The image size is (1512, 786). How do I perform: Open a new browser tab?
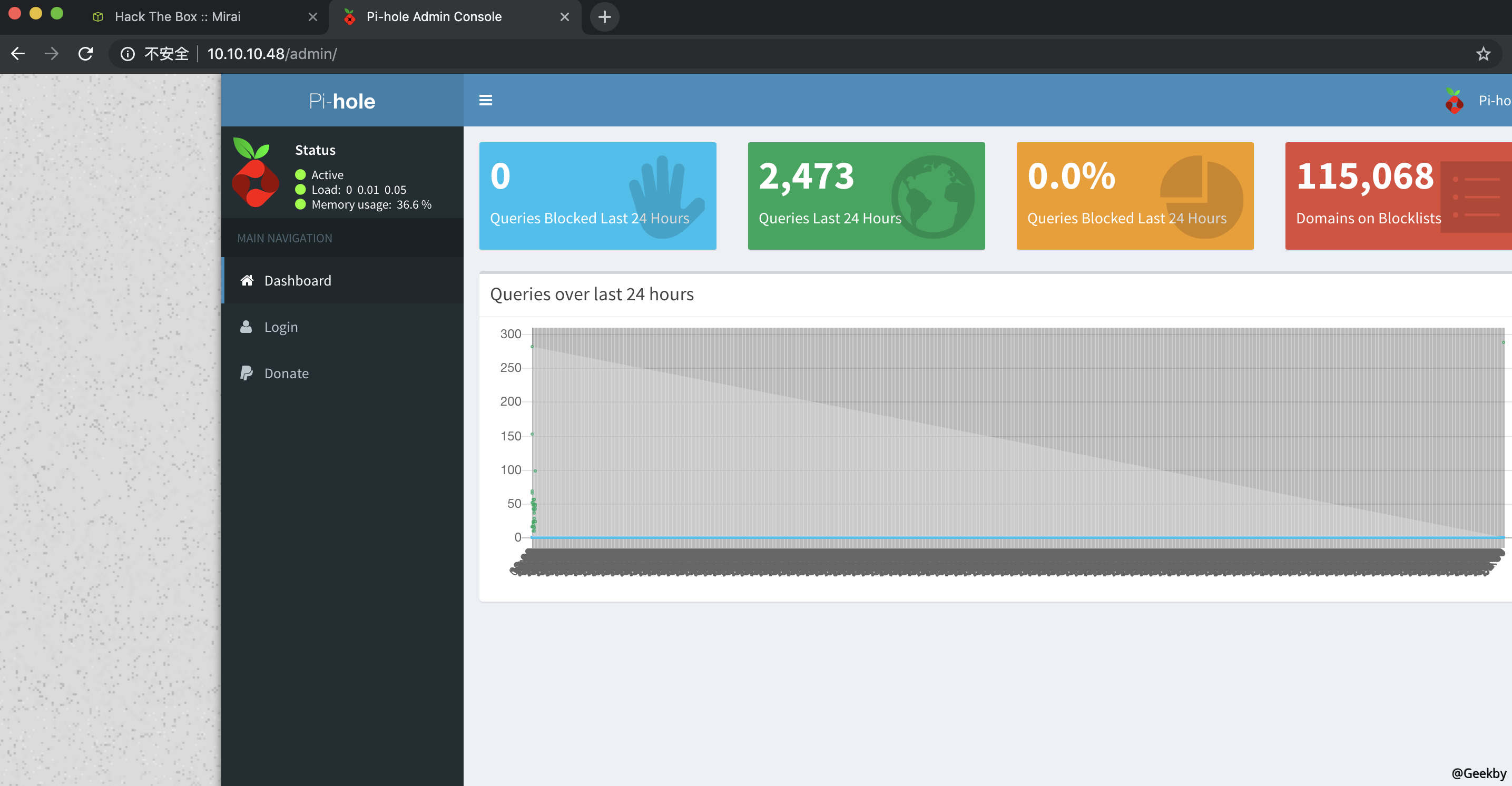[604, 17]
